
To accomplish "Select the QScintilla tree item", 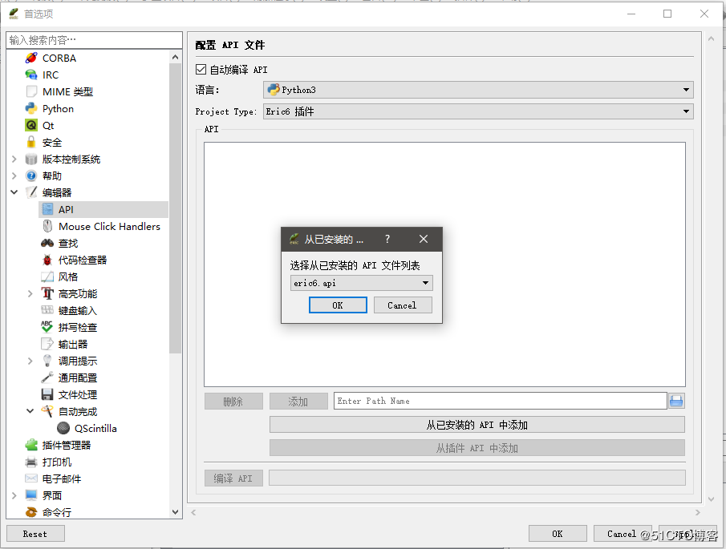I will 95,428.
